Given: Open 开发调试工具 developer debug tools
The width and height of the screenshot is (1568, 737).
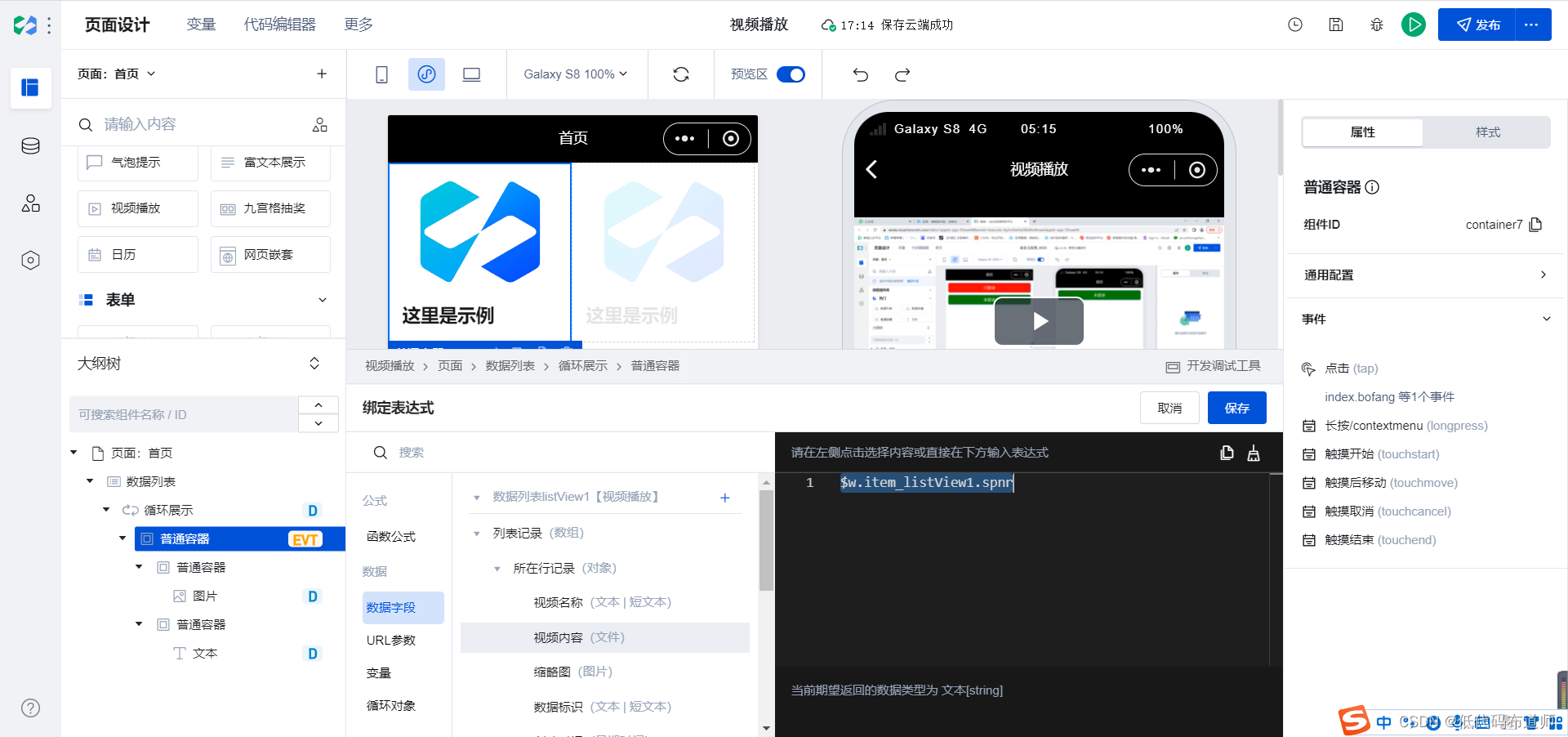Looking at the screenshot, I should [x=1214, y=366].
